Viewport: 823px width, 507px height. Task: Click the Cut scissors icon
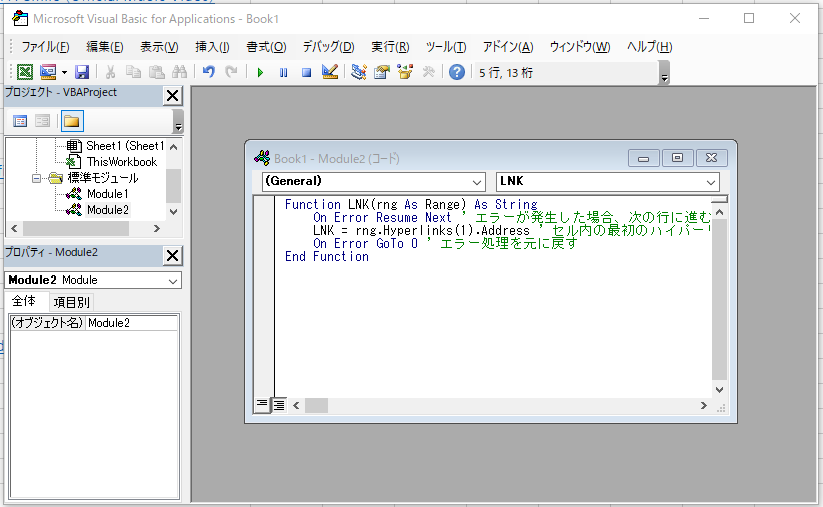click(110, 72)
